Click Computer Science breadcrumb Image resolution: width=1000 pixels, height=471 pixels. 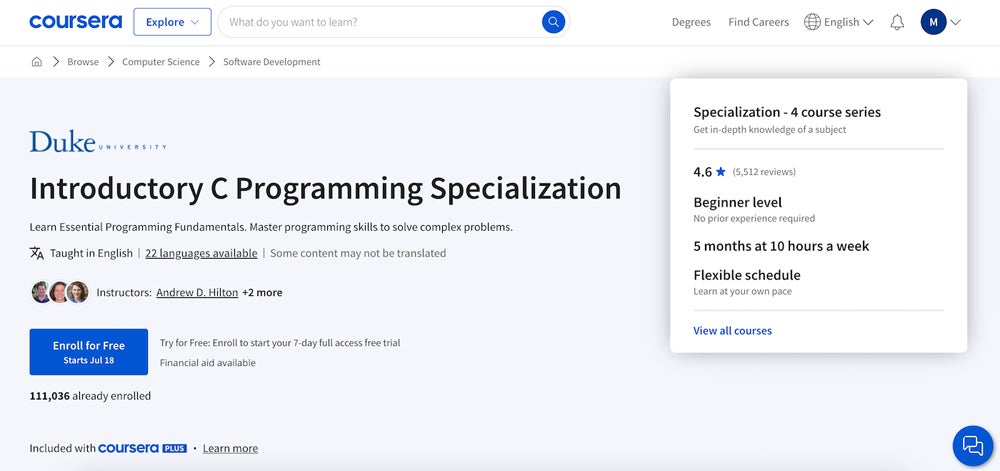[161, 62]
